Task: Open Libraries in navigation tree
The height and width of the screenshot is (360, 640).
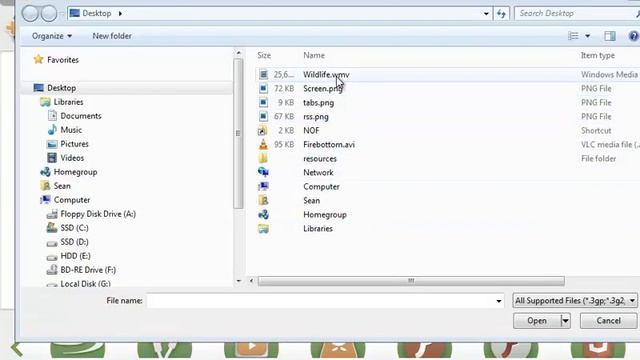Action: pos(62,102)
